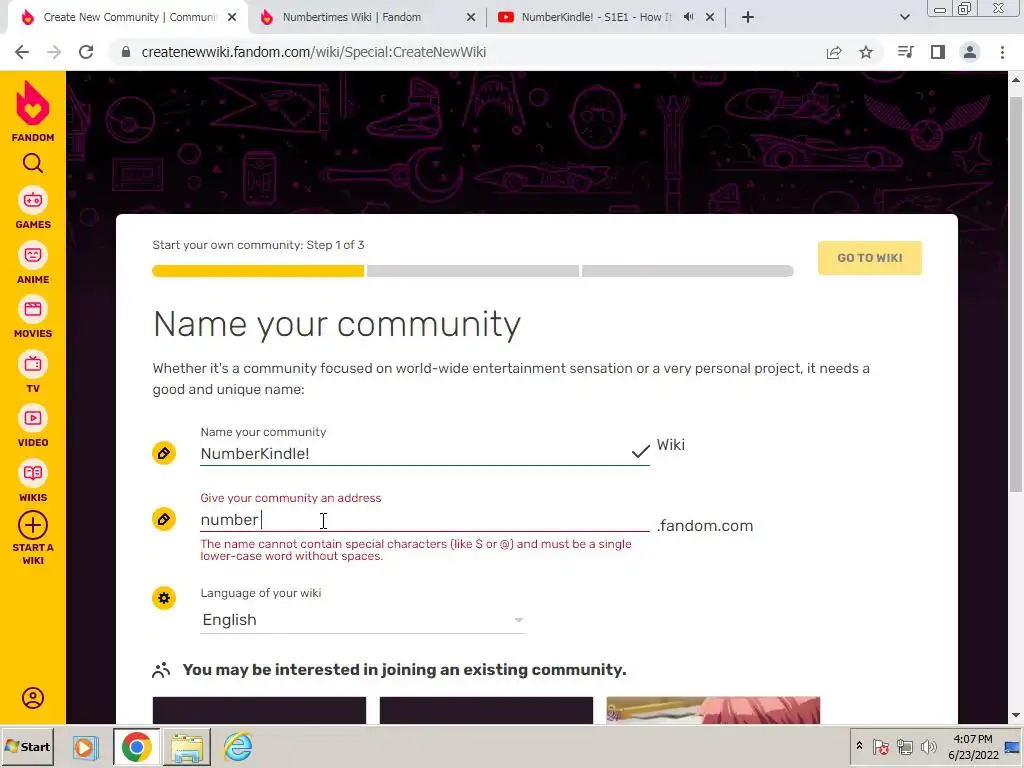Screen dimensions: 1024x768
Task: Click the gear icon beside wiki language
Action: 164,598
